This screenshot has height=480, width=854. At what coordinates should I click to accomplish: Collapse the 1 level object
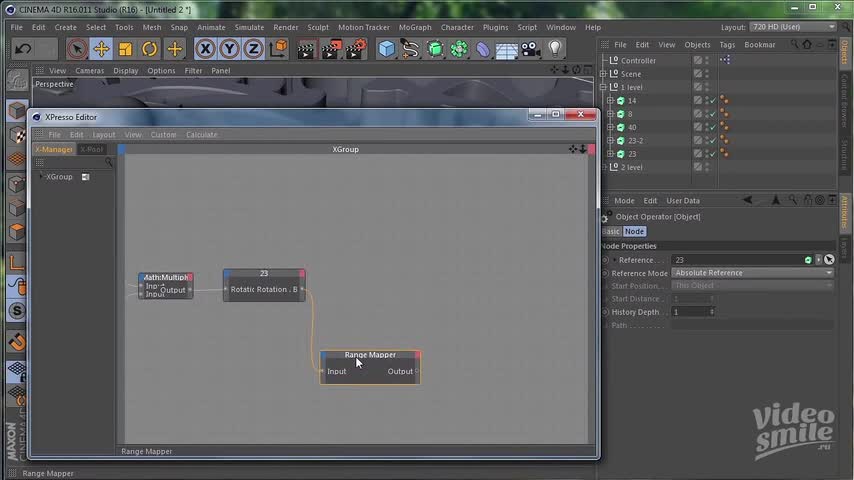603,87
